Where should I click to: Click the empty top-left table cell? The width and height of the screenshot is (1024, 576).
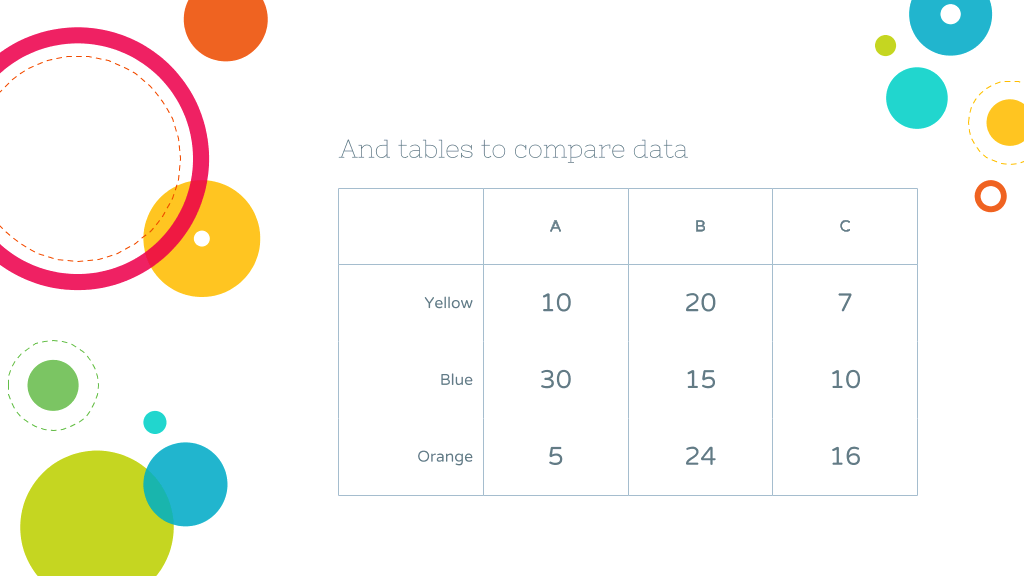coord(411,227)
